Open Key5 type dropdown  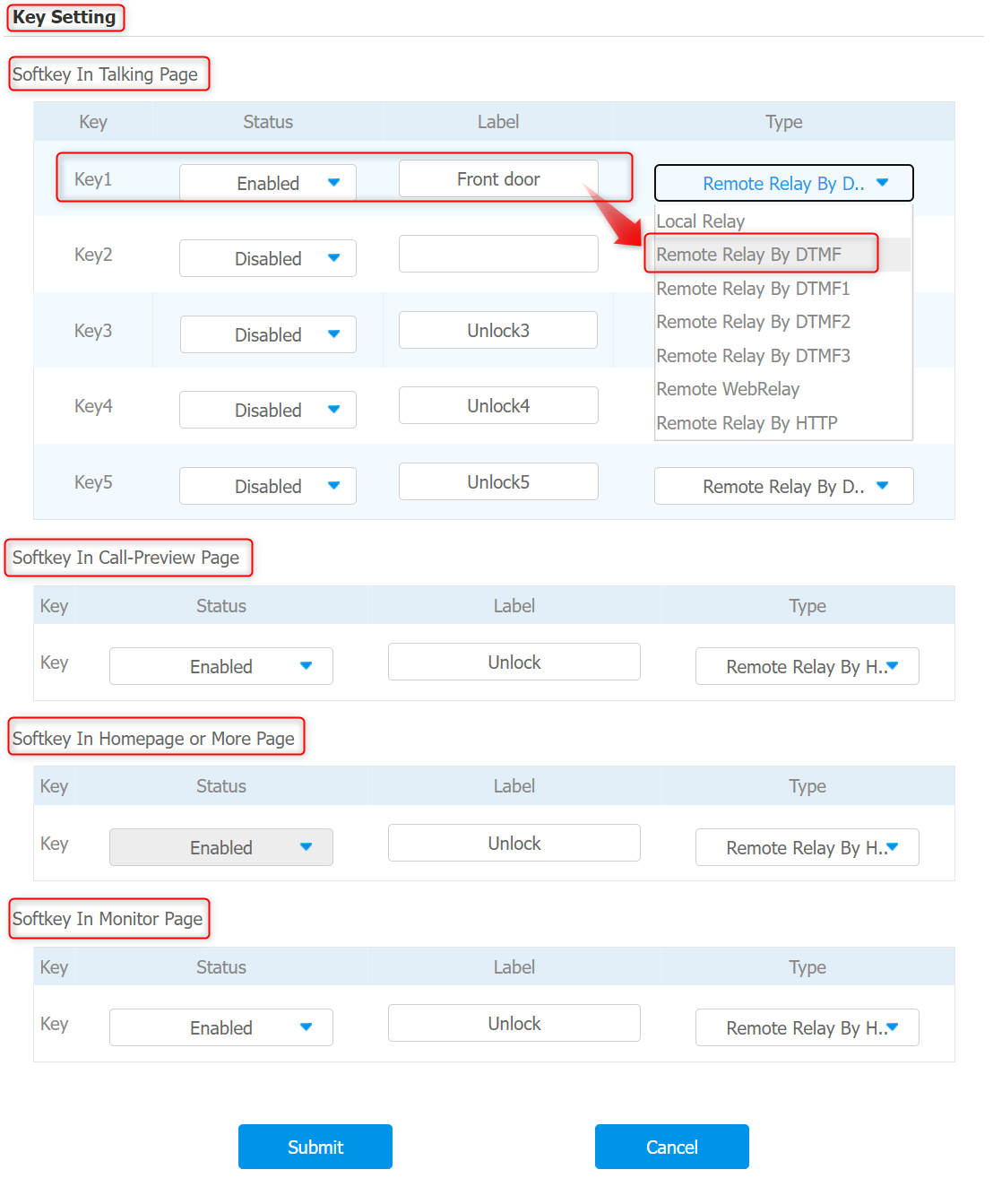(783, 486)
